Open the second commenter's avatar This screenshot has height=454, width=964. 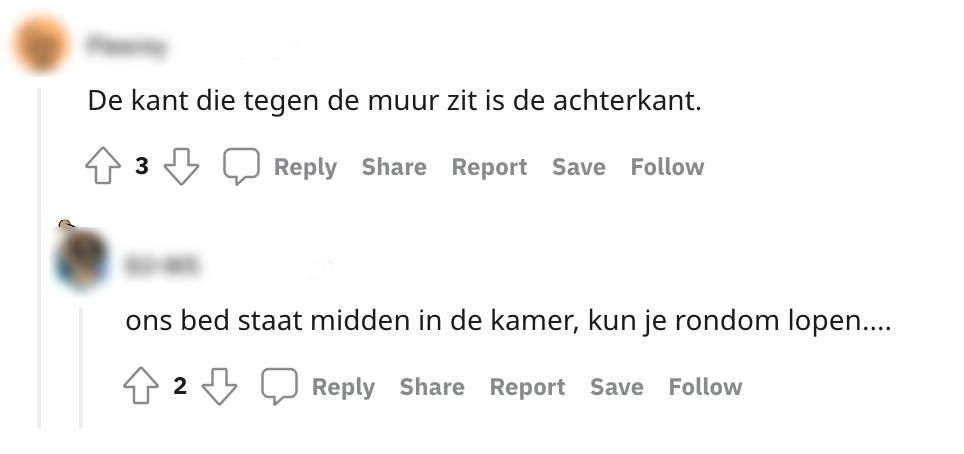click(82, 262)
